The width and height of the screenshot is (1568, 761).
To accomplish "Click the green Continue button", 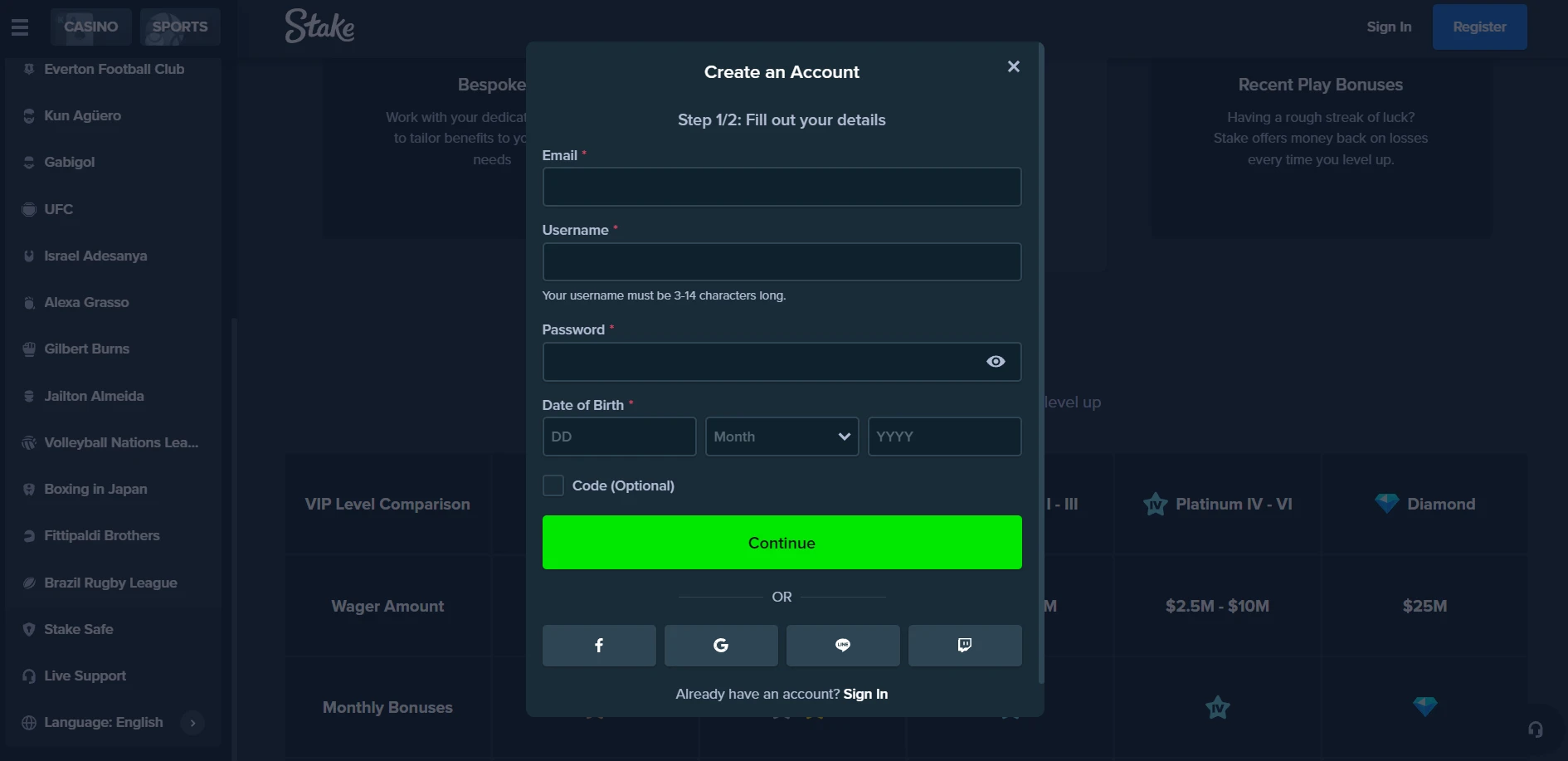I will pyautogui.click(x=782, y=543).
